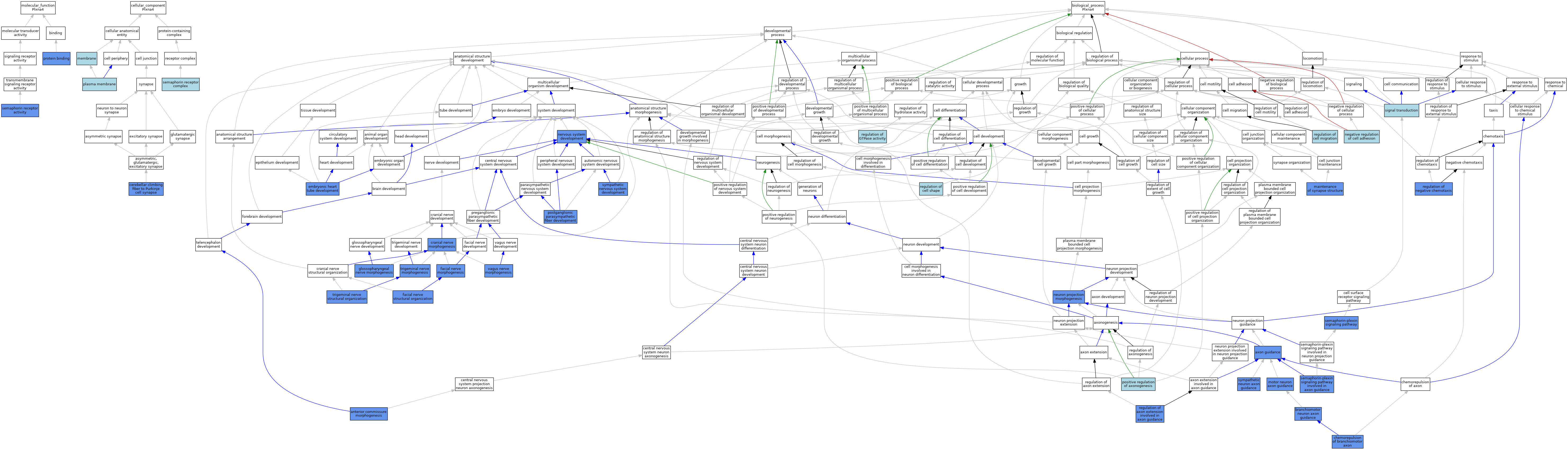Image resolution: width=1568 pixels, height=450 pixels.
Task: Click the 'cellular anatomical entity' node
Action: pyautogui.click(x=122, y=33)
